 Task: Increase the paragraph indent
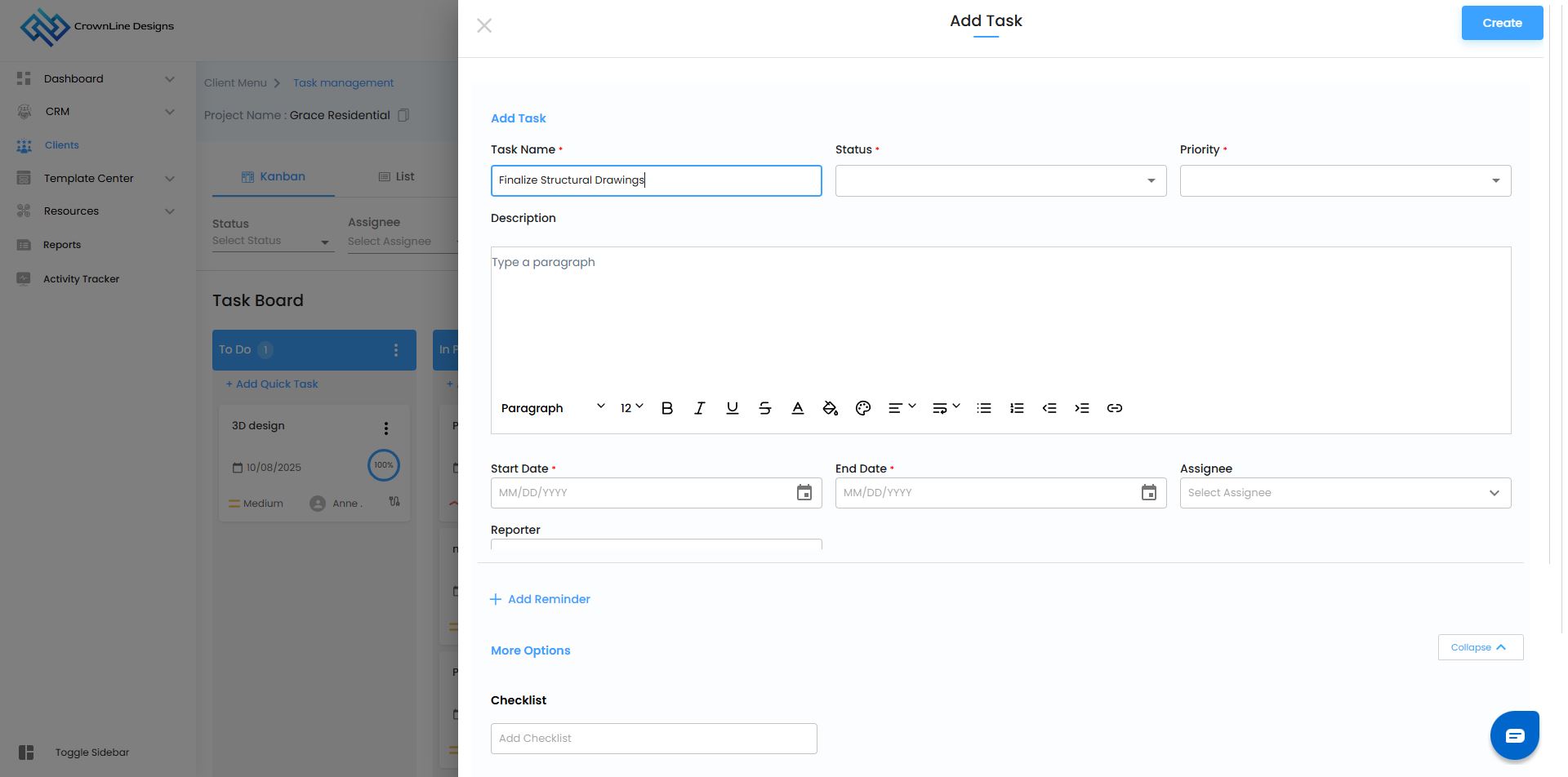pos(1081,408)
